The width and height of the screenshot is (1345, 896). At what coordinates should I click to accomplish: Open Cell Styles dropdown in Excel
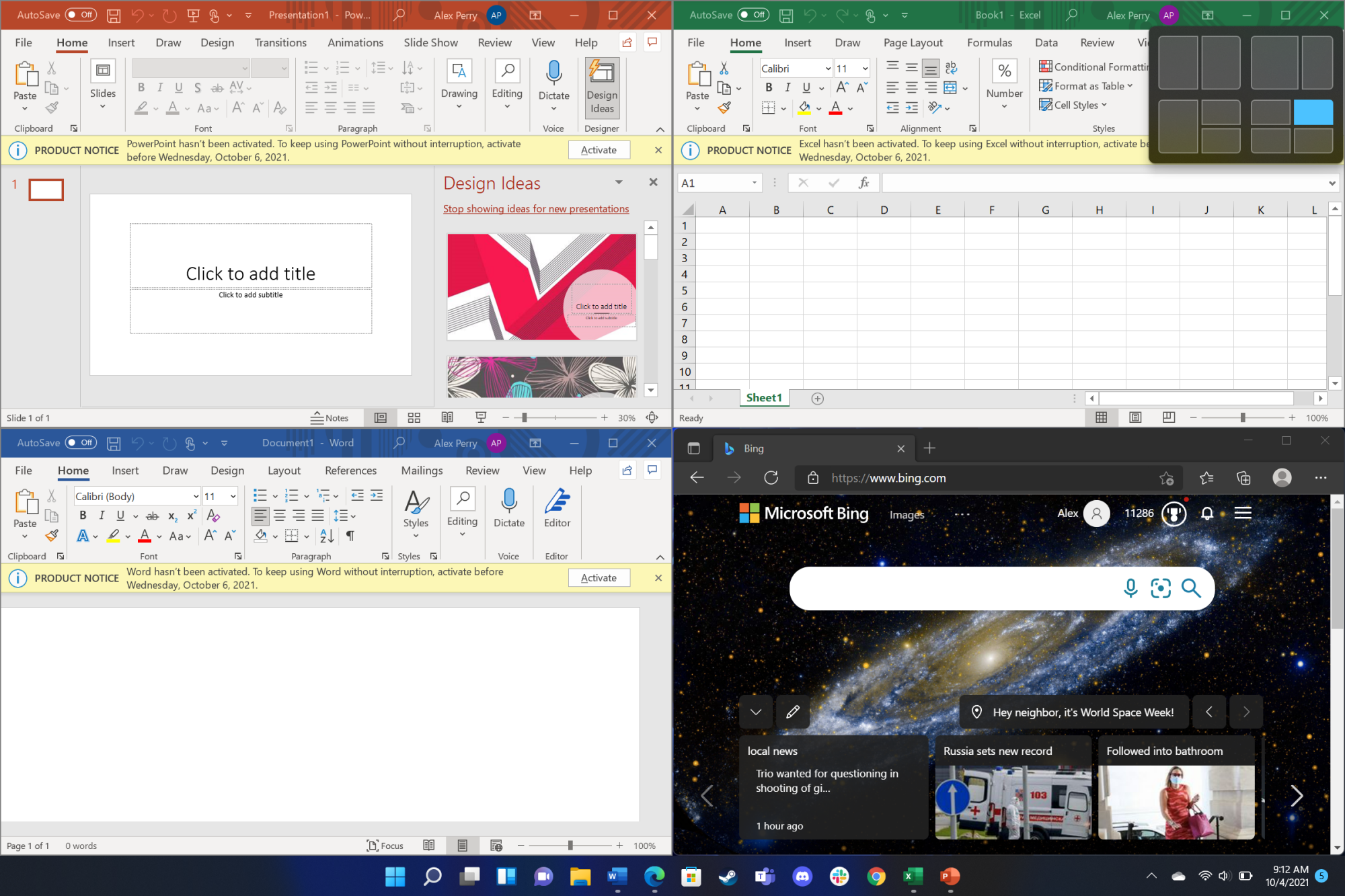(1073, 105)
